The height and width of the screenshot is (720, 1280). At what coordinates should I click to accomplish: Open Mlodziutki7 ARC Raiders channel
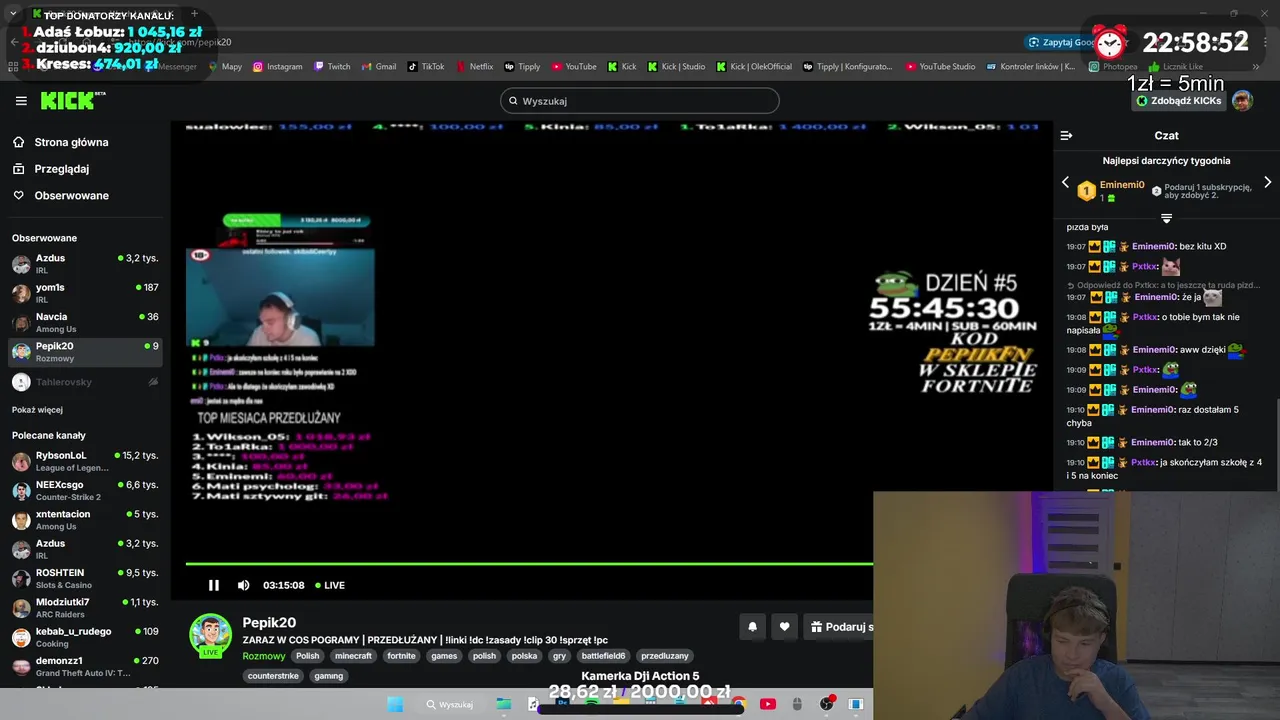click(x=85, y=608)
